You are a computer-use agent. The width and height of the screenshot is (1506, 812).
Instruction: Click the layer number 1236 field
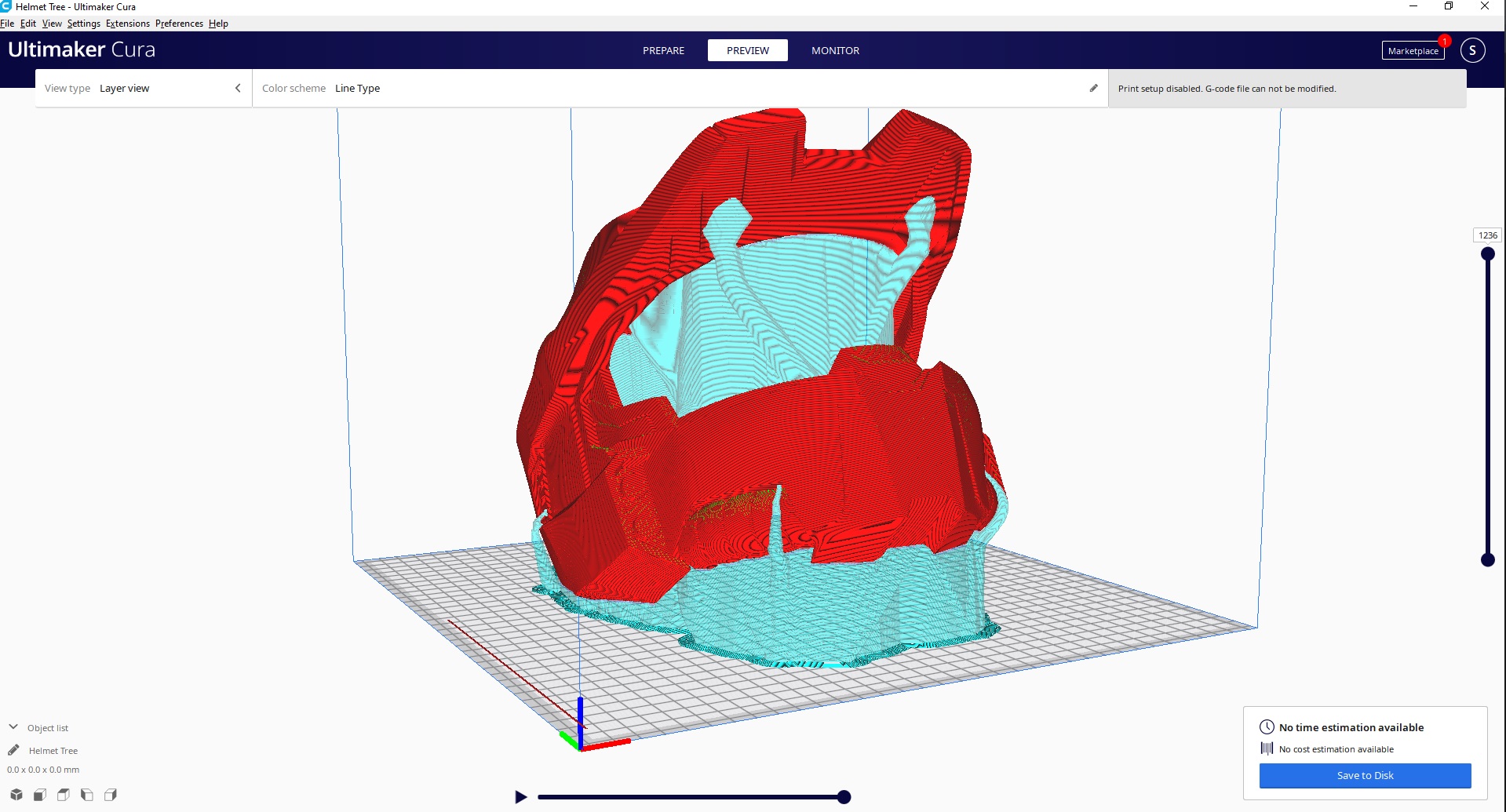click(1487, 235)
